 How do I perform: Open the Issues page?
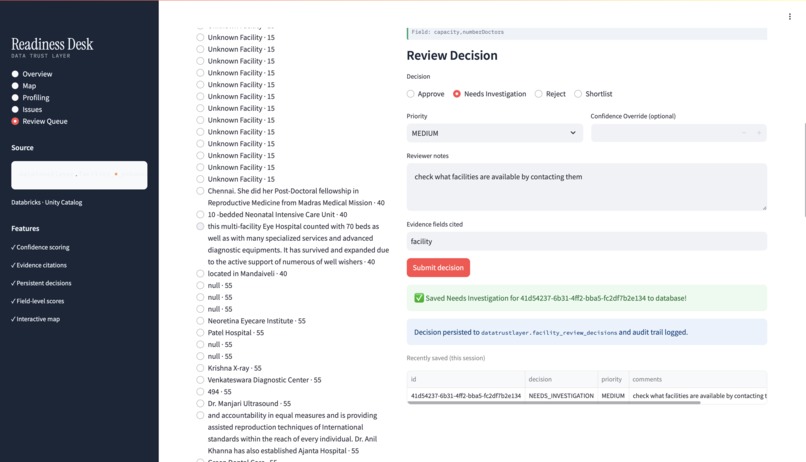27,109
